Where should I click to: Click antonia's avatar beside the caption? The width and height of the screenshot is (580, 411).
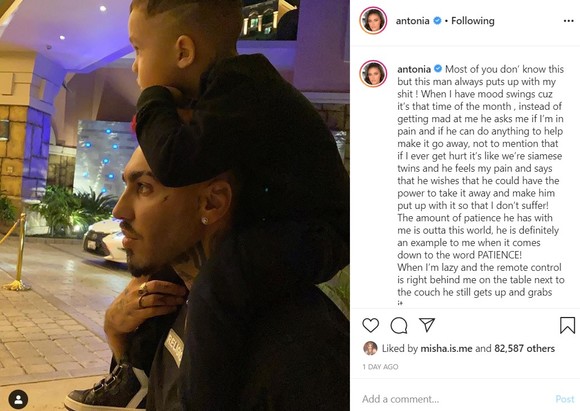[373, 73]
